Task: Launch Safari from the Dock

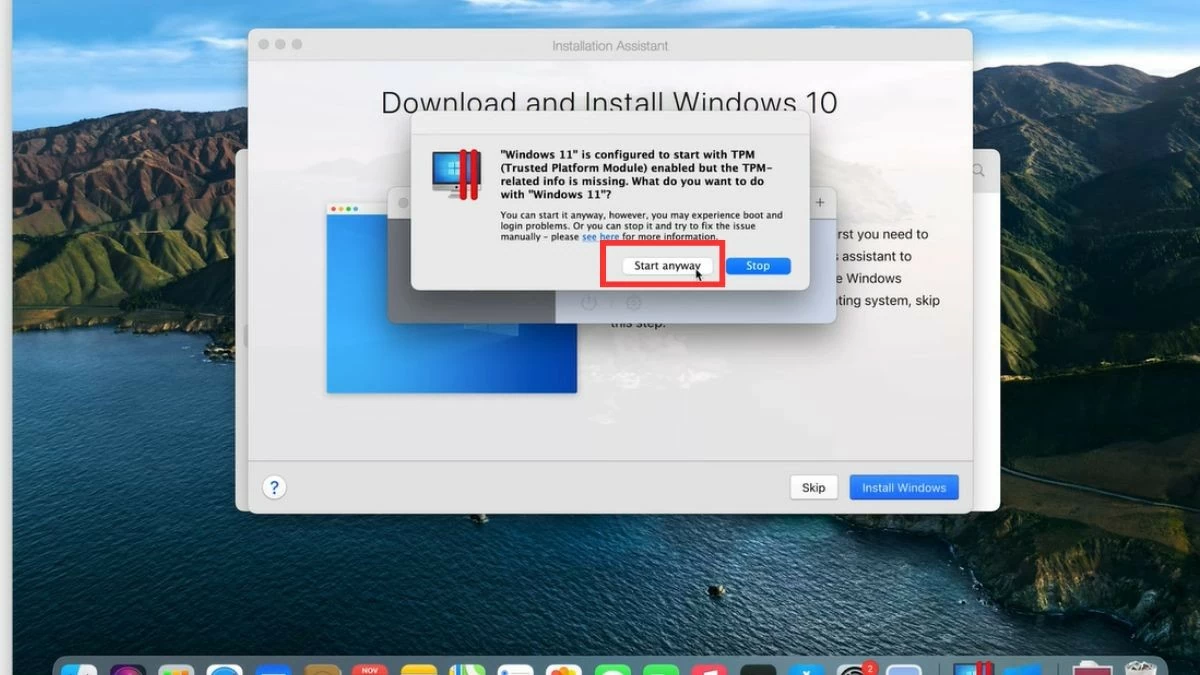Action: coord(225,669)
